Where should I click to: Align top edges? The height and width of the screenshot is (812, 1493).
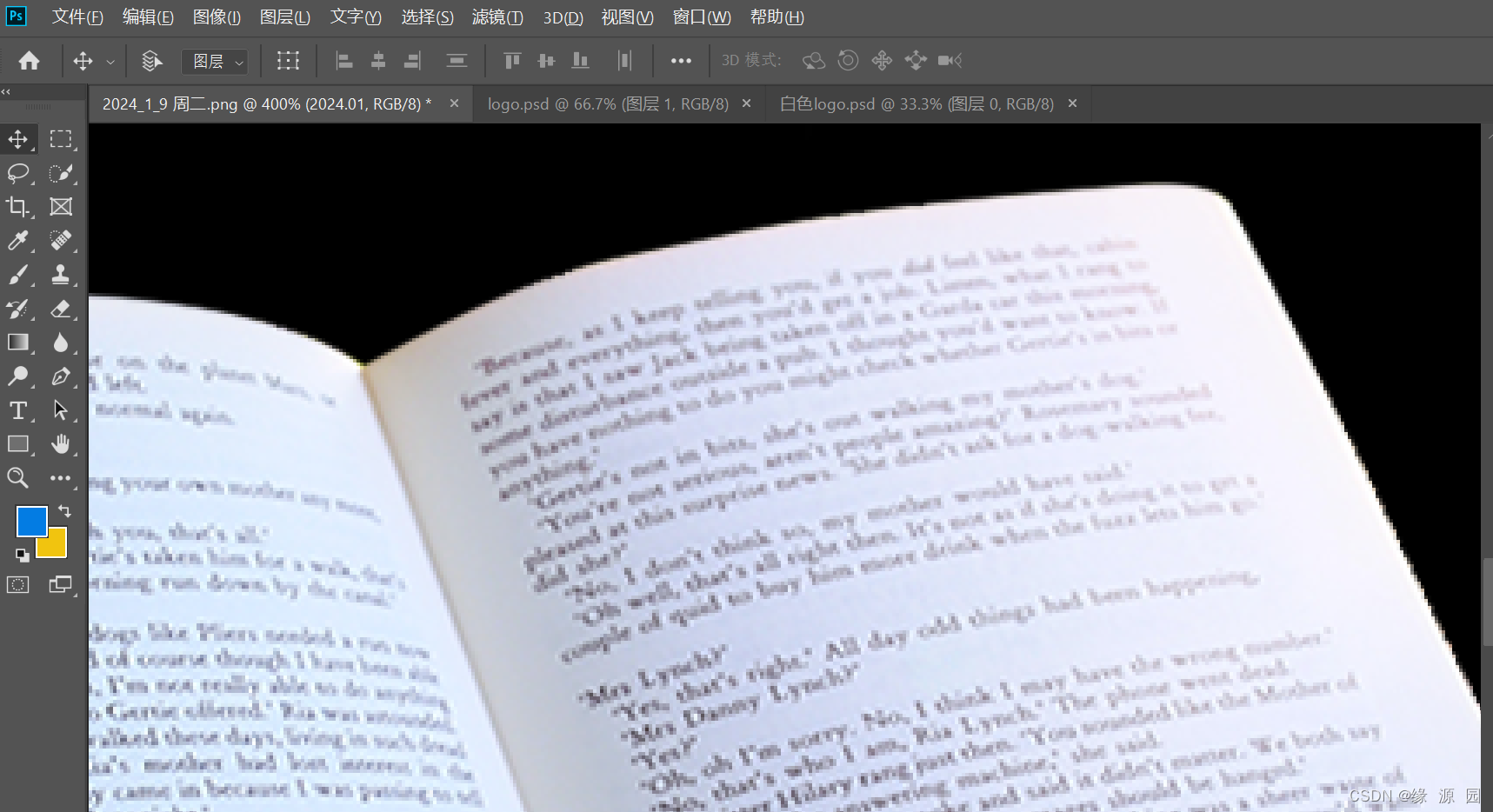(512, 61)
